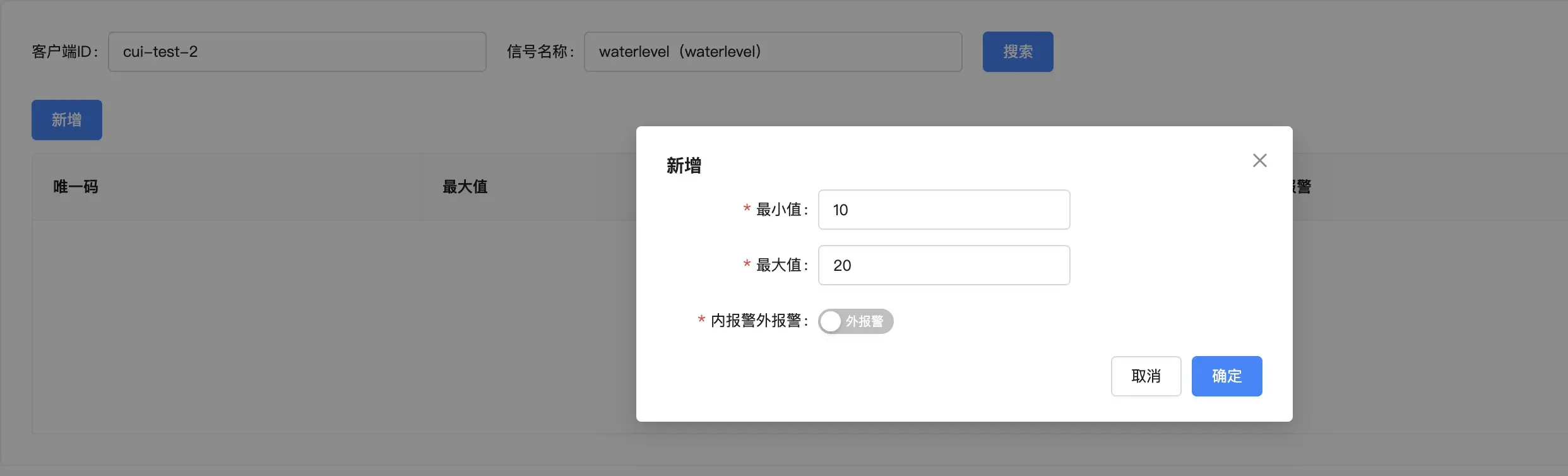Toggle the 外报警 alarm switch
This screenshot has width=1568, height=476.
(855, 321)
